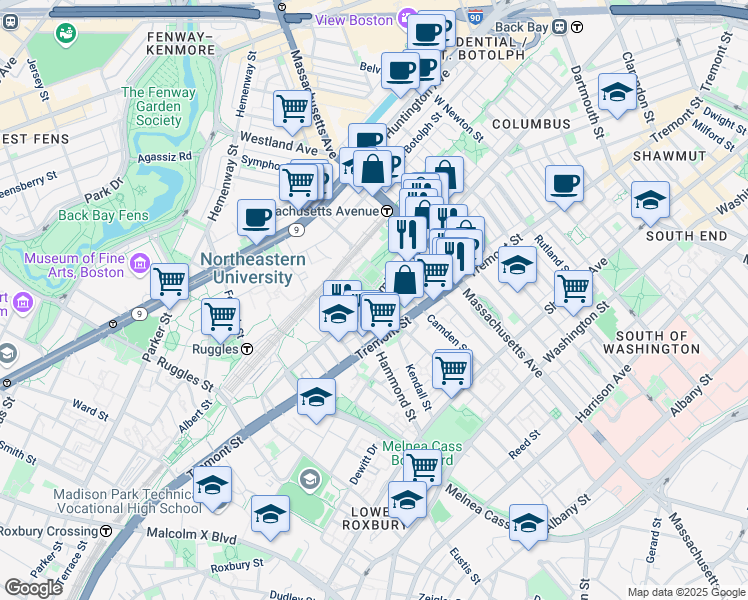Select front shopping cart marker below Symphony label

pyautogui.click(x=298, y=183)
